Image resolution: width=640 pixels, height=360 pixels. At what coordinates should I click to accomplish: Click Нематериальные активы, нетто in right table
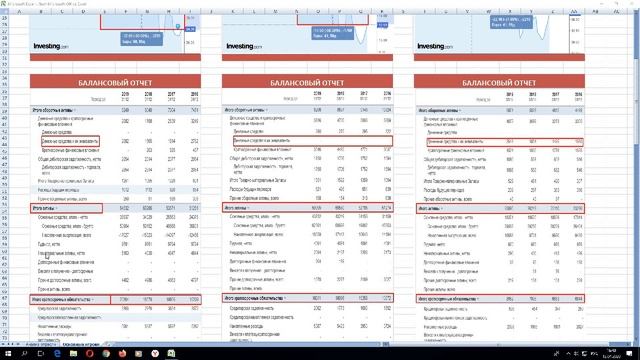click(447, 253)
